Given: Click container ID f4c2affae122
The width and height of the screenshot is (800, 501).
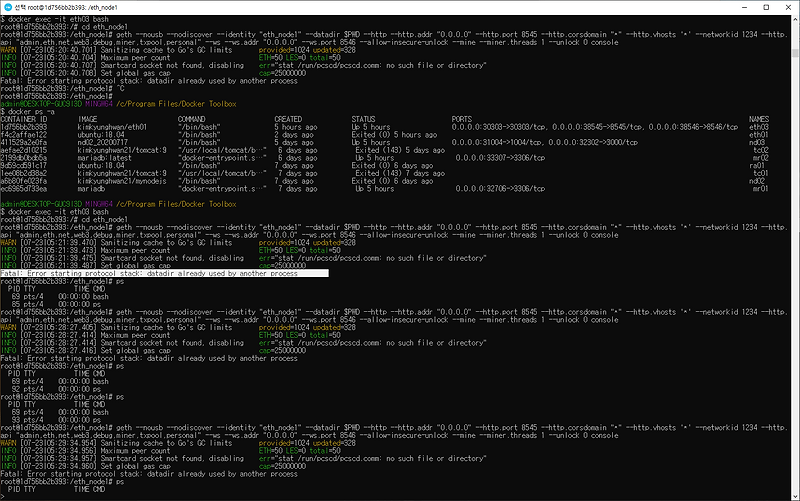Looking at the screenshot, I should pyautogui.click(x=23, y=135).
